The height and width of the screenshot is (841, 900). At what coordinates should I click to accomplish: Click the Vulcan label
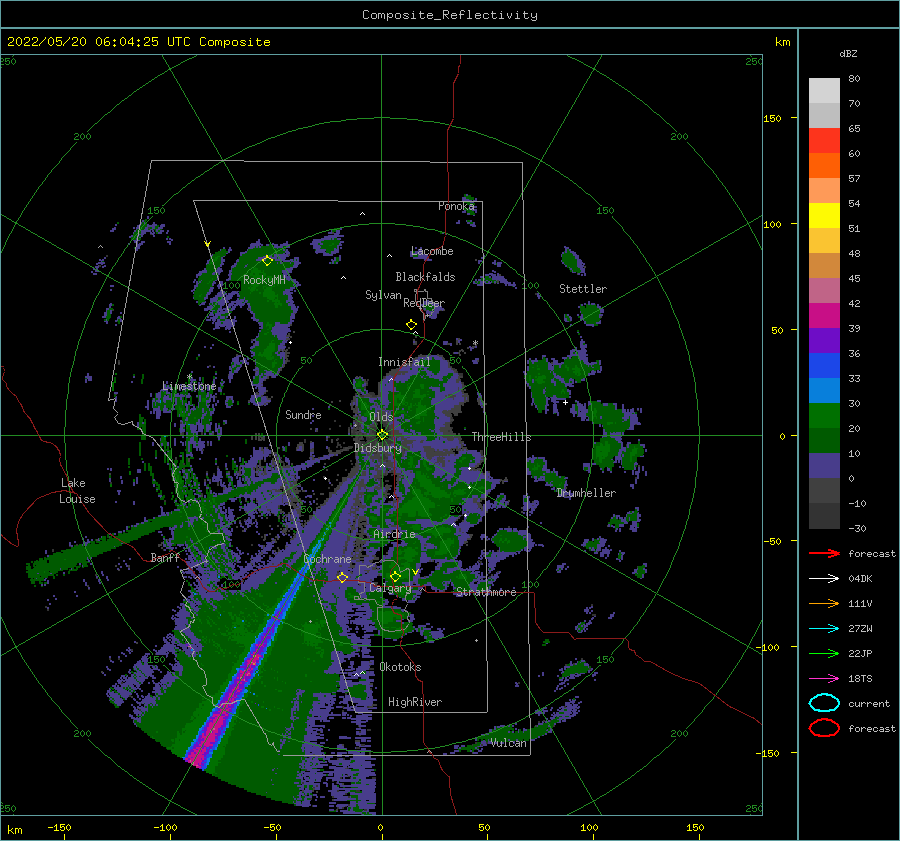[x=509, y=743]
